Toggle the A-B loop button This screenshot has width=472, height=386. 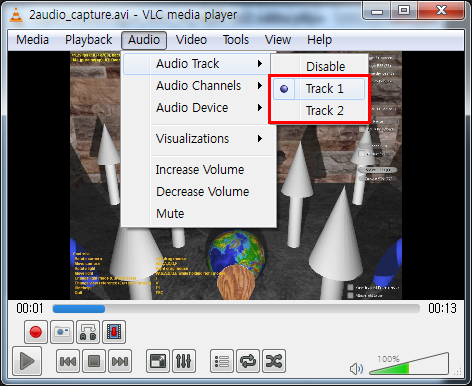88,332
